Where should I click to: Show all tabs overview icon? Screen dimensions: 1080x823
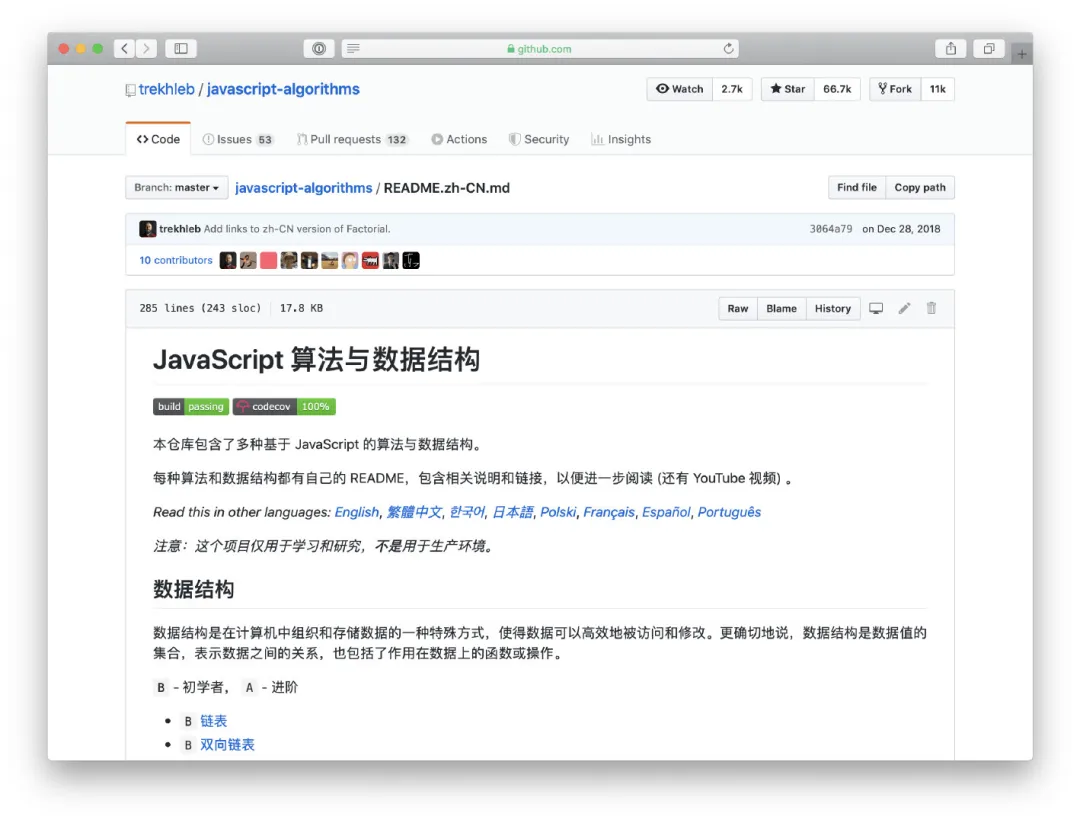(988, 48)
